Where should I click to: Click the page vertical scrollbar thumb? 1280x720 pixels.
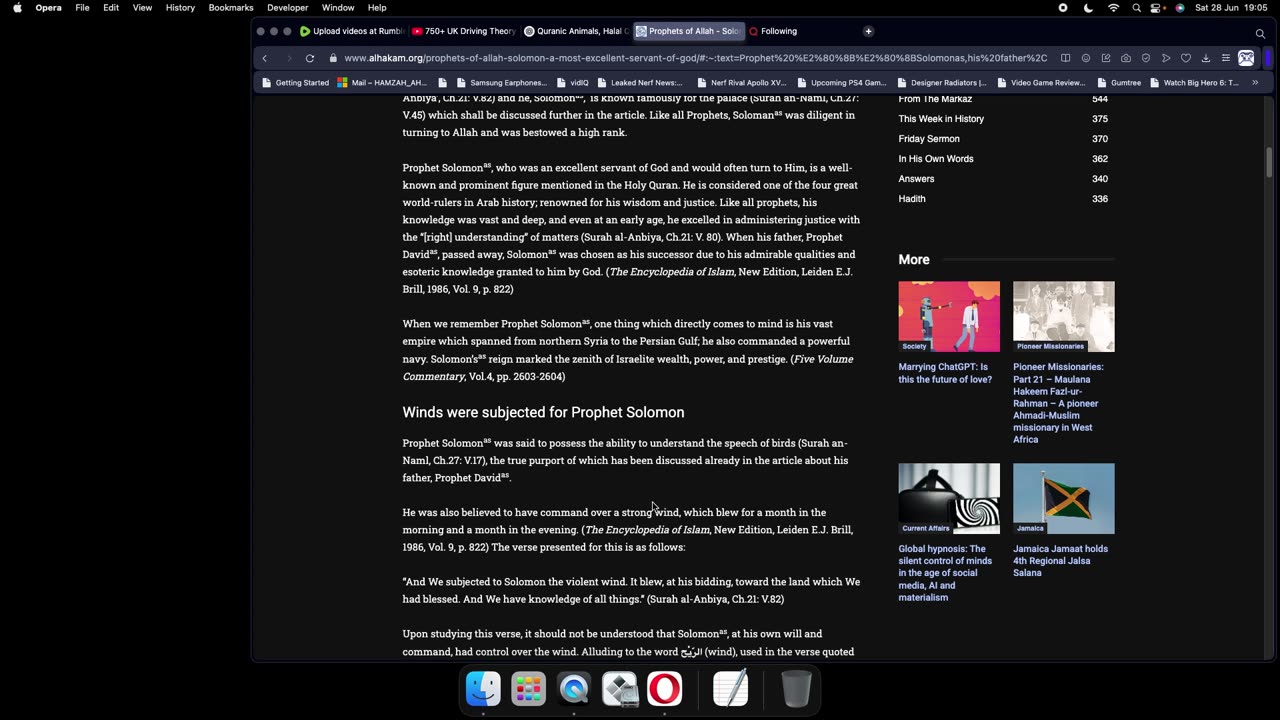(x=1270, y=162)
